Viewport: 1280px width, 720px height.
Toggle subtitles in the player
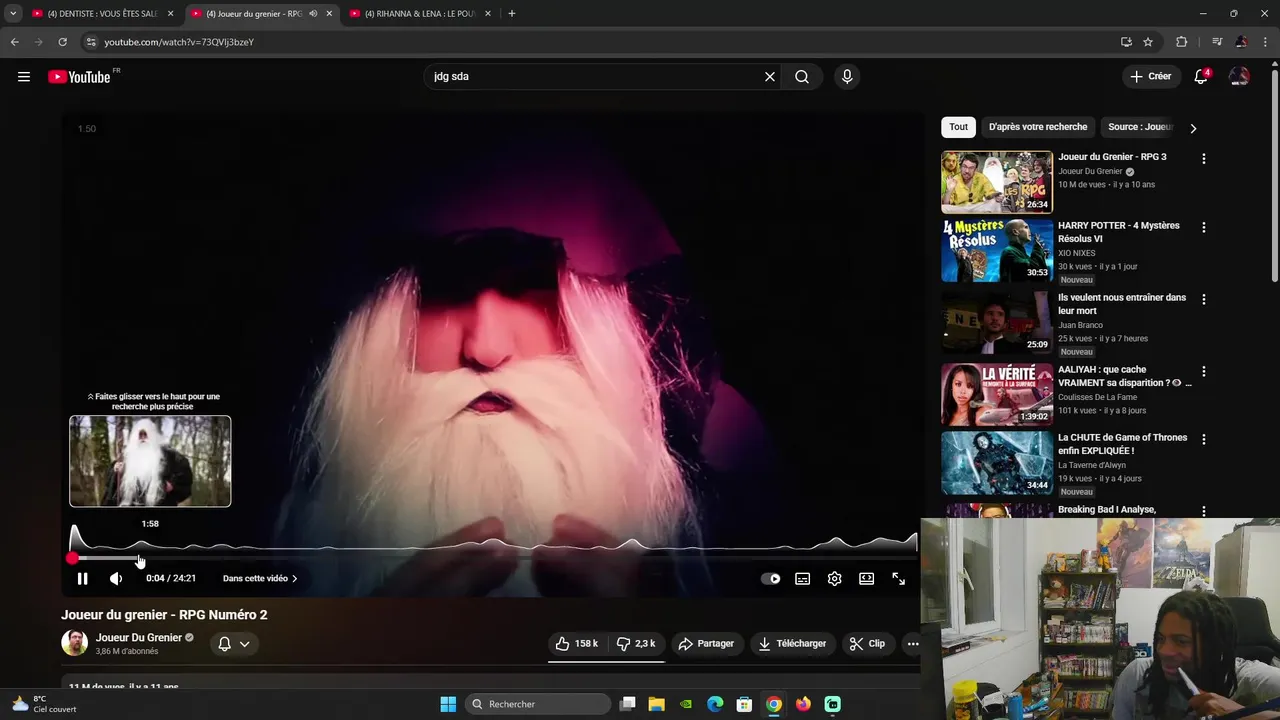click(x=802, y=578)
